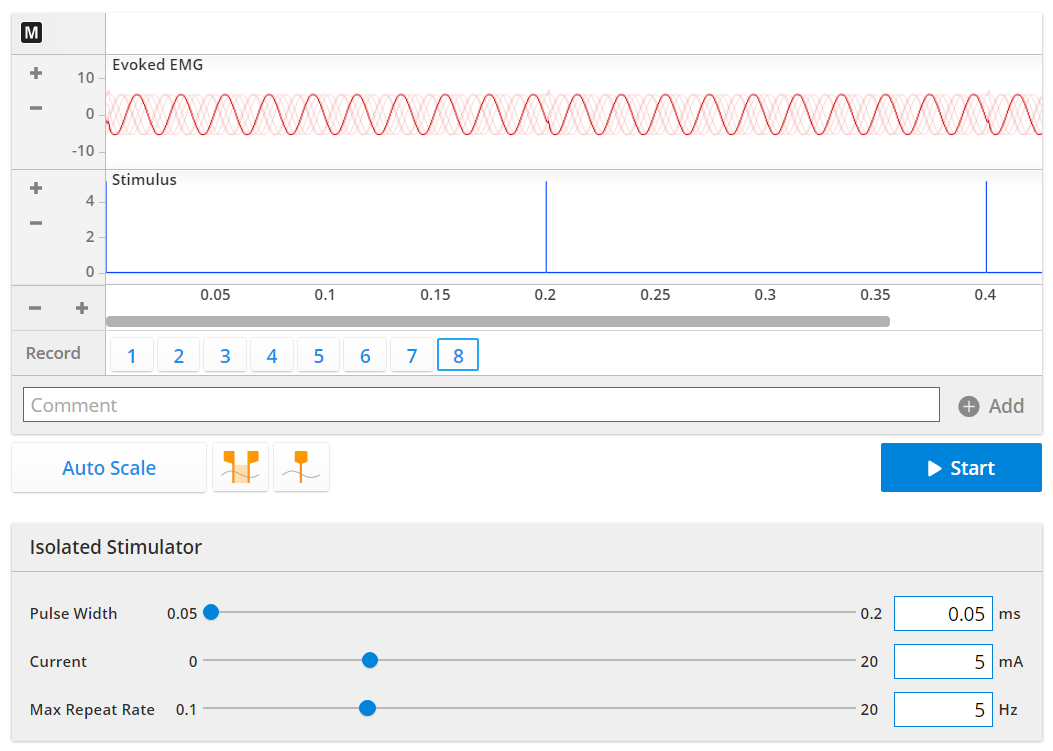This screenshot has width=1053, height=751.
Task: Click the Auto Scale button
Action: click(x=108, y=467)
